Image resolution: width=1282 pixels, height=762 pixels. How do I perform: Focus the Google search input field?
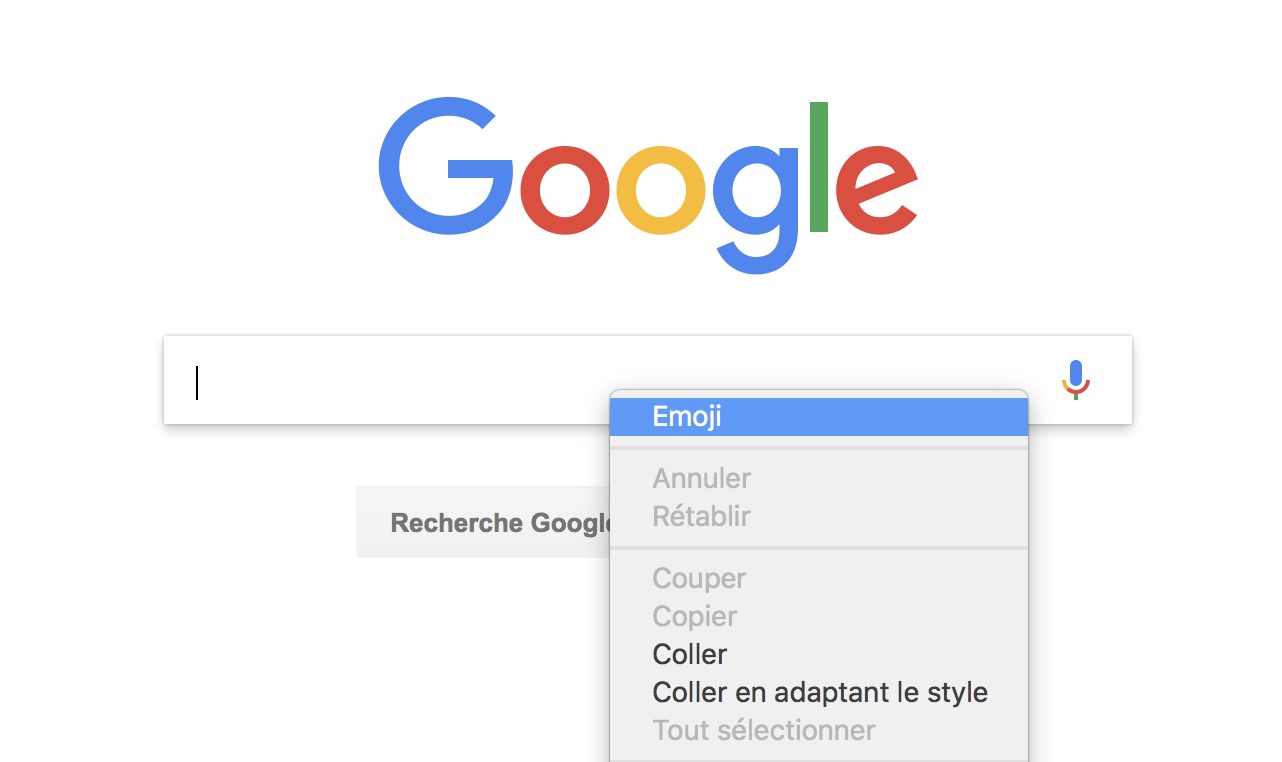(400, 381)
